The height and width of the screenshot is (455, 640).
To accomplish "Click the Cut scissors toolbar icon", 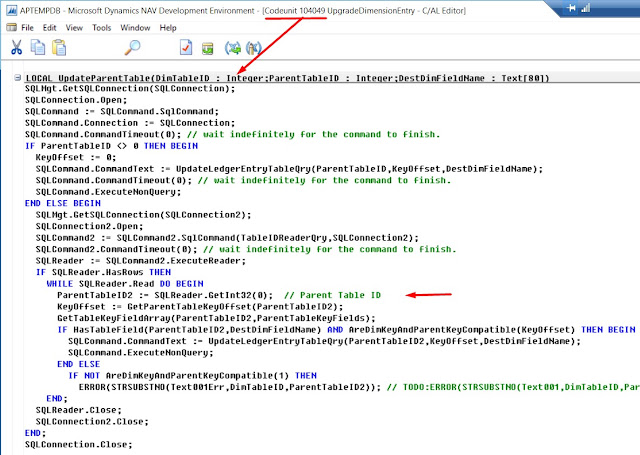I will 16,47.
